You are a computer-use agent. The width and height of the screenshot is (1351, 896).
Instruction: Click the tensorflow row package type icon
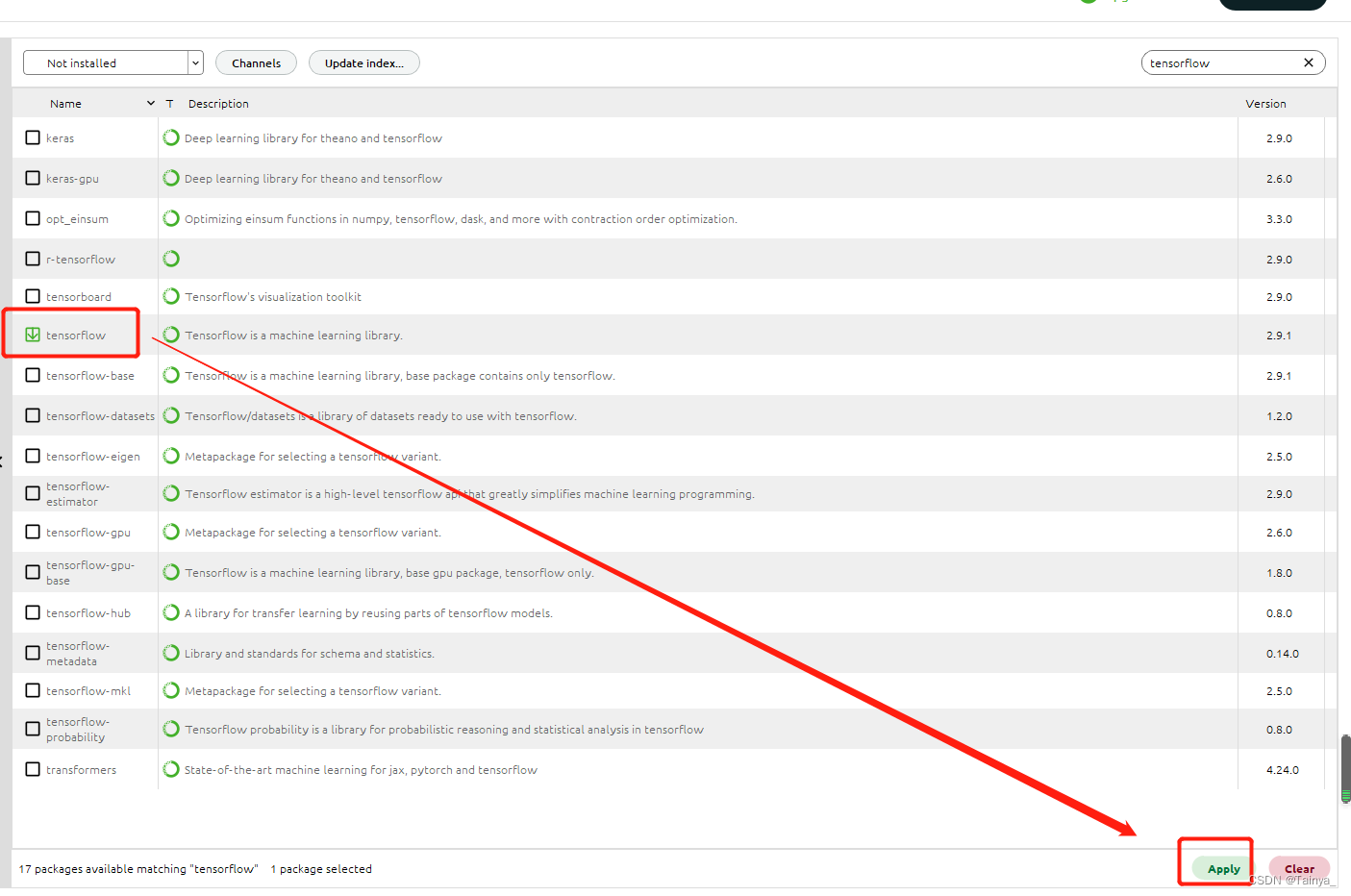click(171, 335)
